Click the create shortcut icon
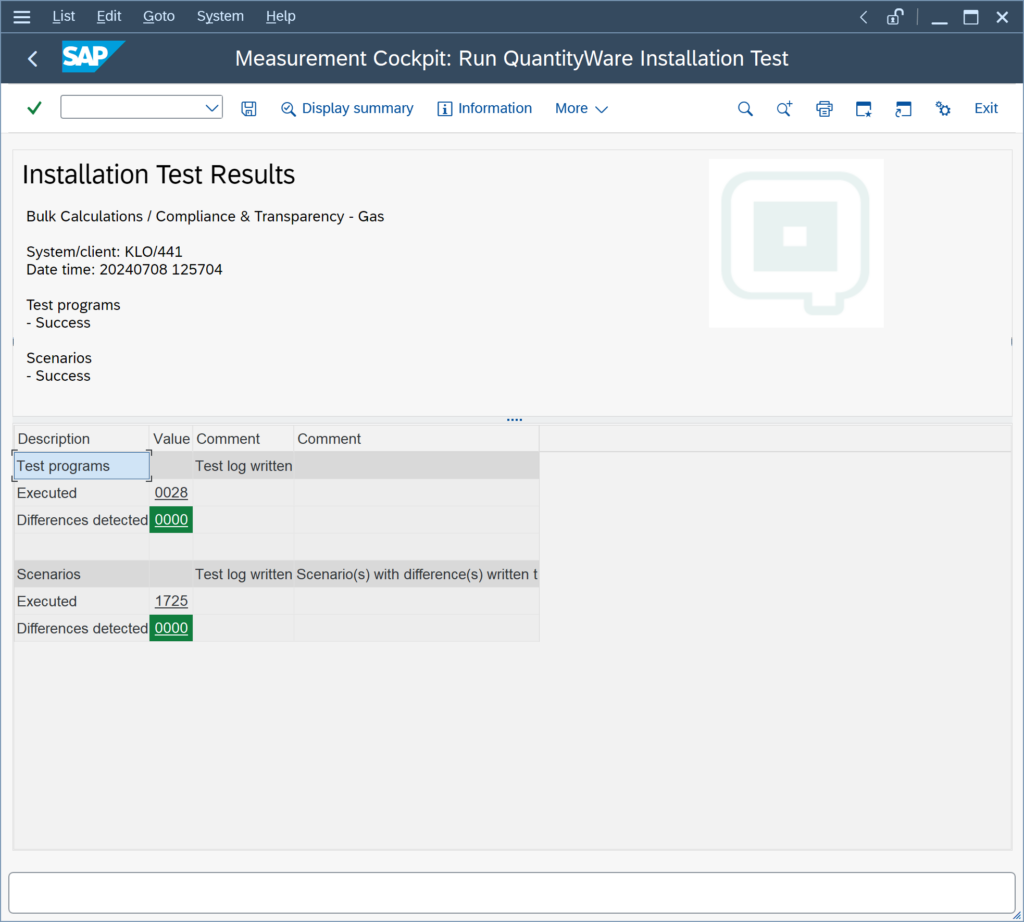The width and height of the screenshot is (1024, 922). click(x=903, y=108)
